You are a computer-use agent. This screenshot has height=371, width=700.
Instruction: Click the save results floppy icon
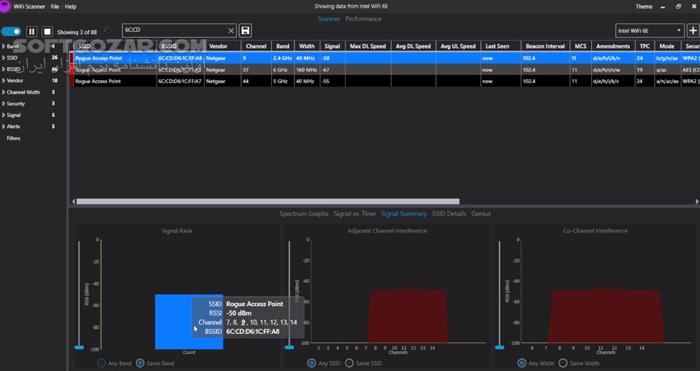click(245, 30)
